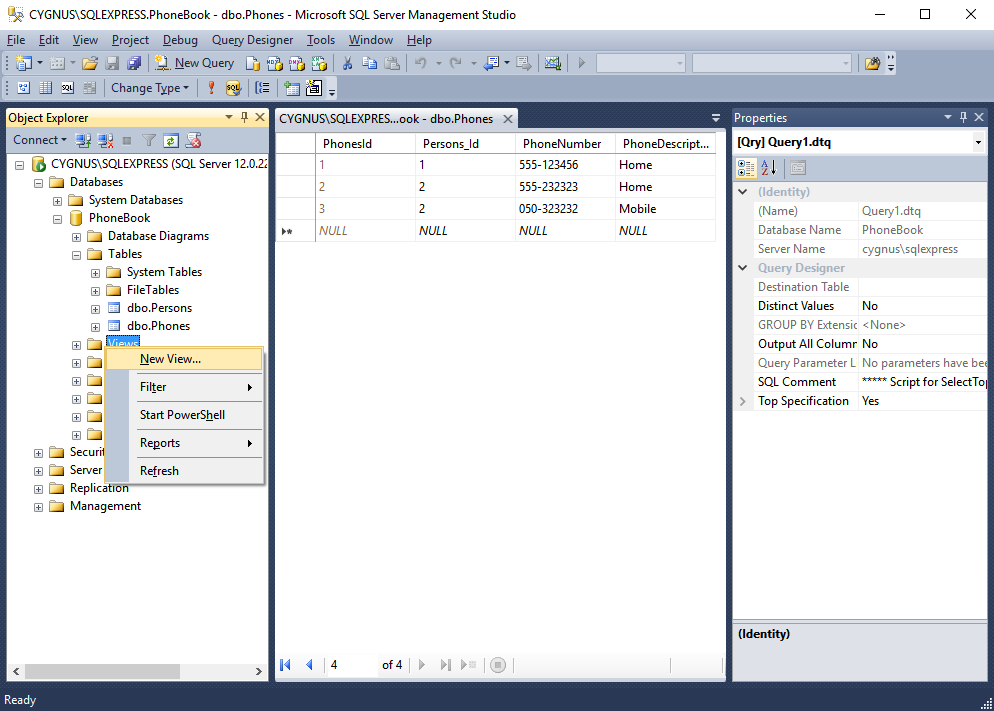Show the Criteria pane grid icon

[46, 88]
